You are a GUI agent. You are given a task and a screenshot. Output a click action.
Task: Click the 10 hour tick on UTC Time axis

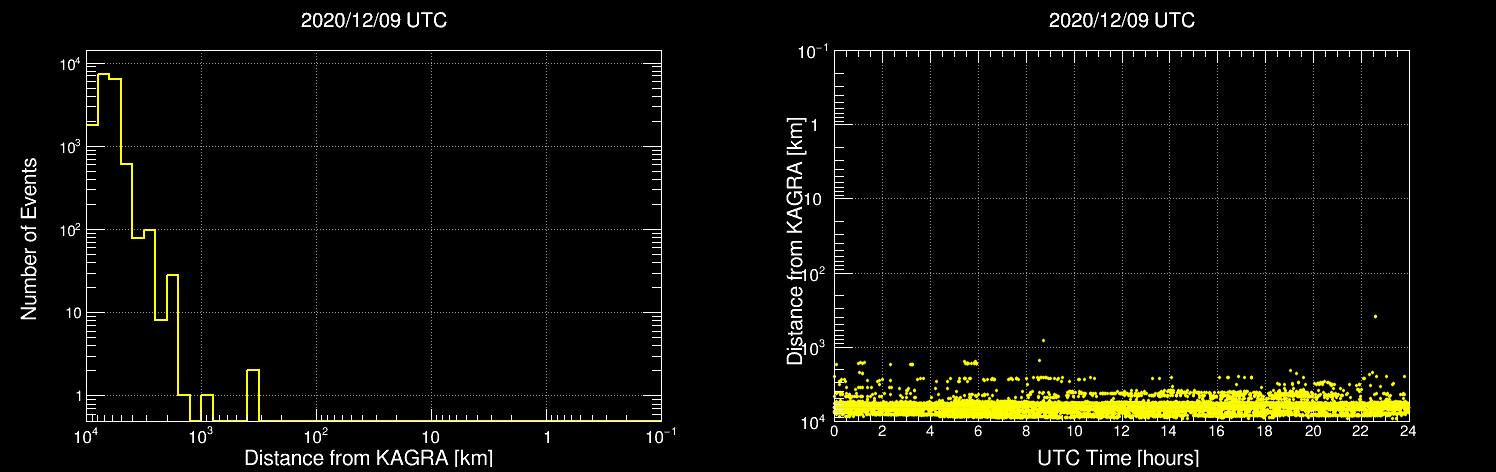point(1074,433)
